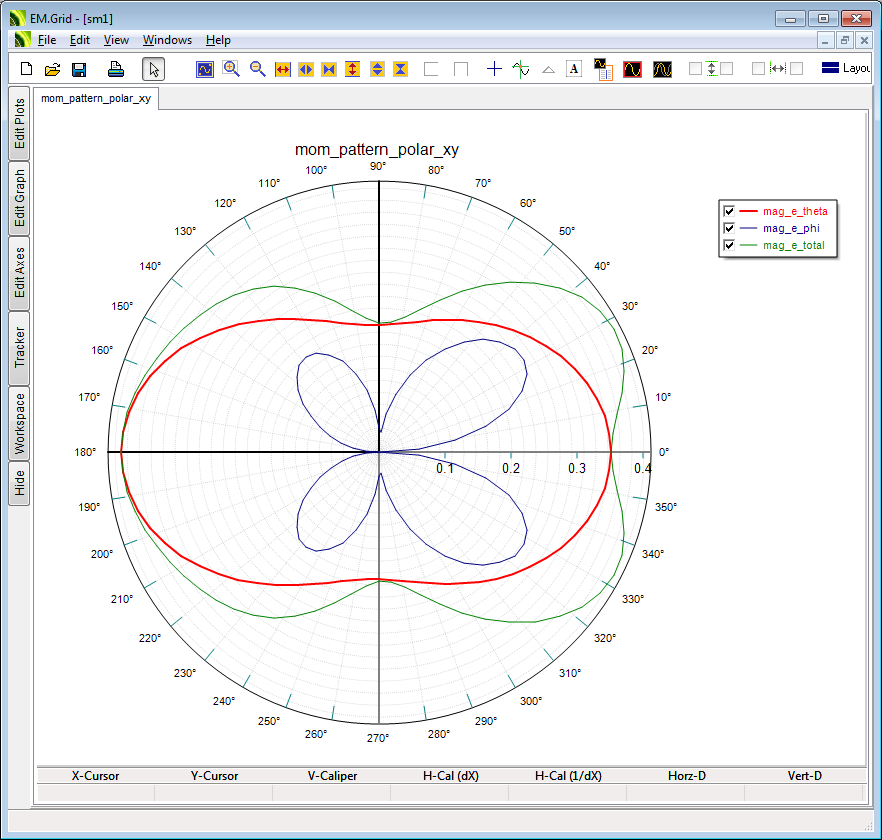Click the red mag_e_theta legend line swatch

click(749, 211)
